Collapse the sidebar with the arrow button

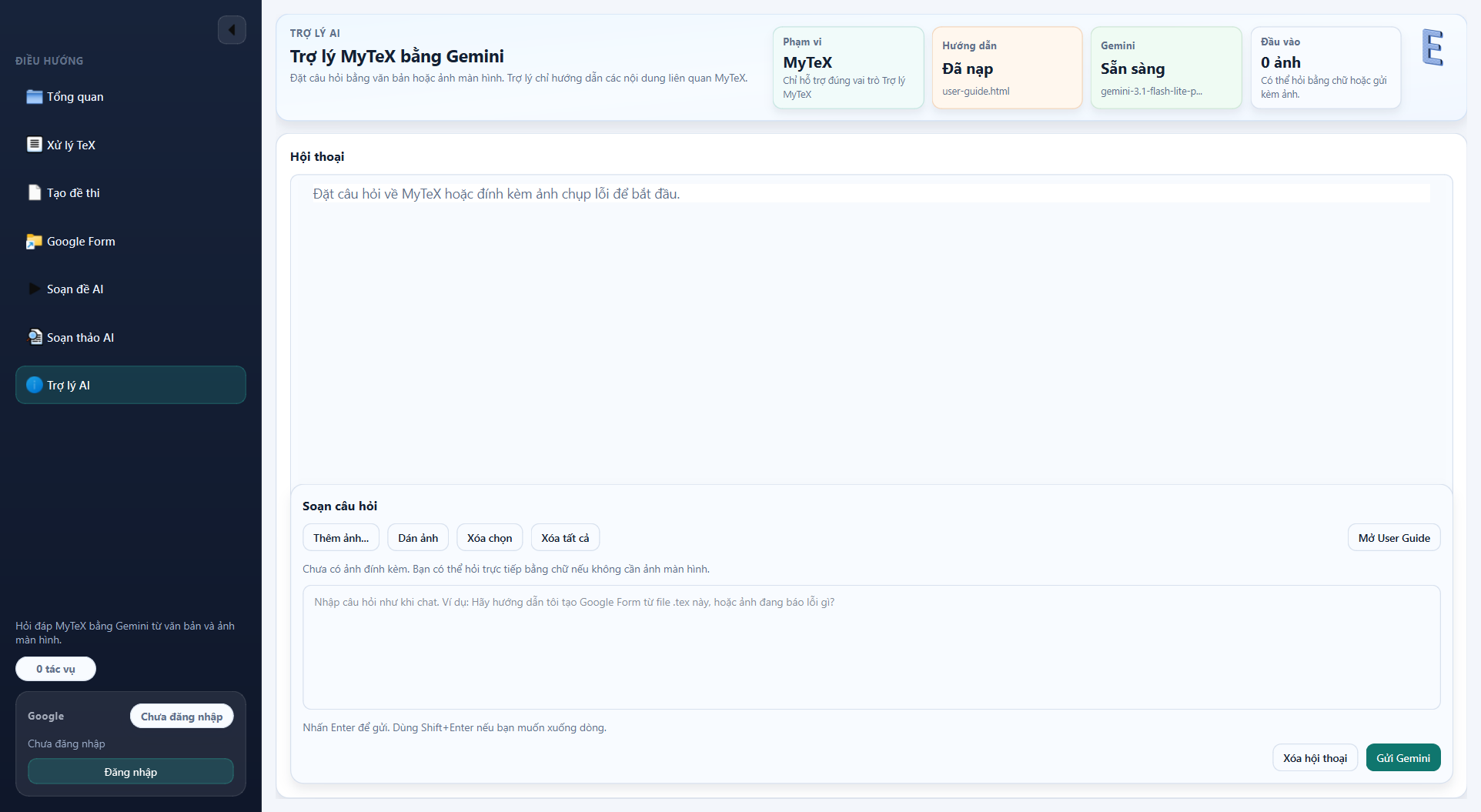click(232, 30)
